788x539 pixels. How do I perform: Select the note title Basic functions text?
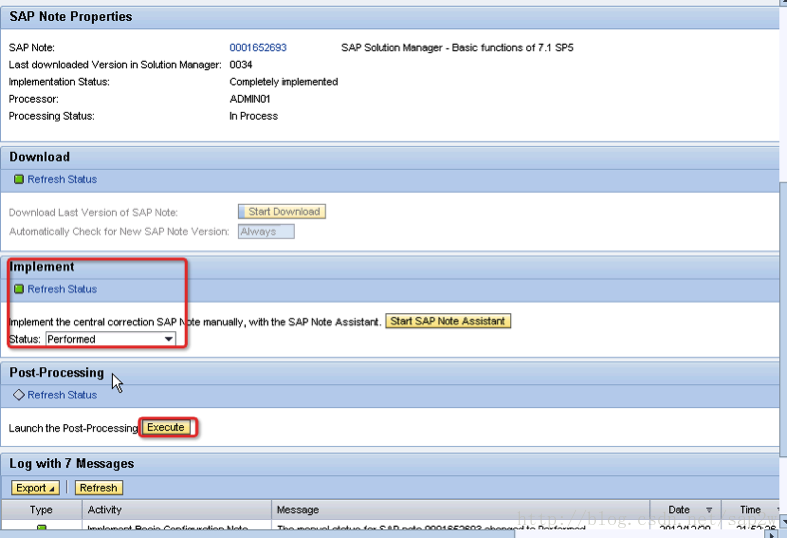pos(457,48)
